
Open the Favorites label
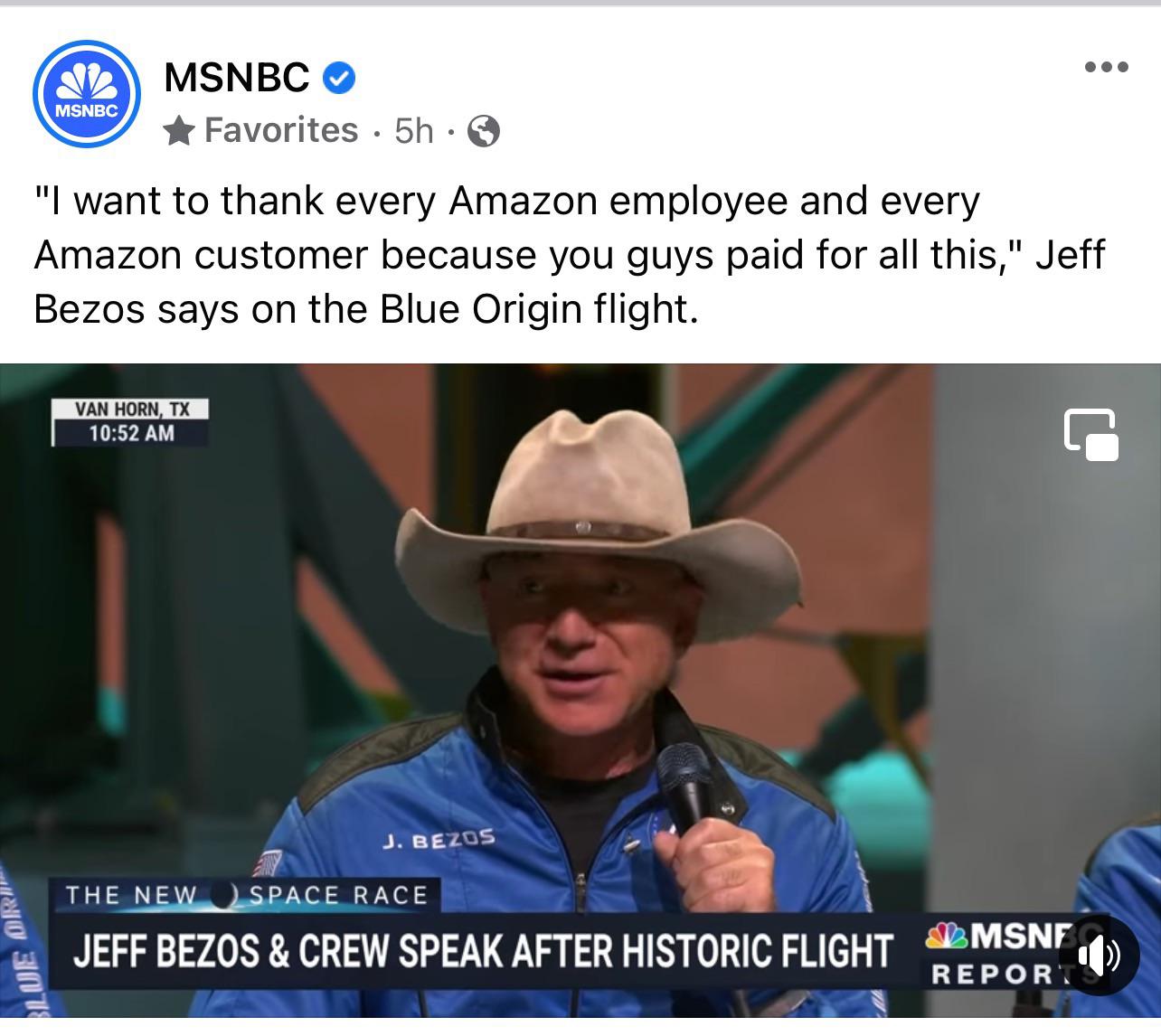281,130
